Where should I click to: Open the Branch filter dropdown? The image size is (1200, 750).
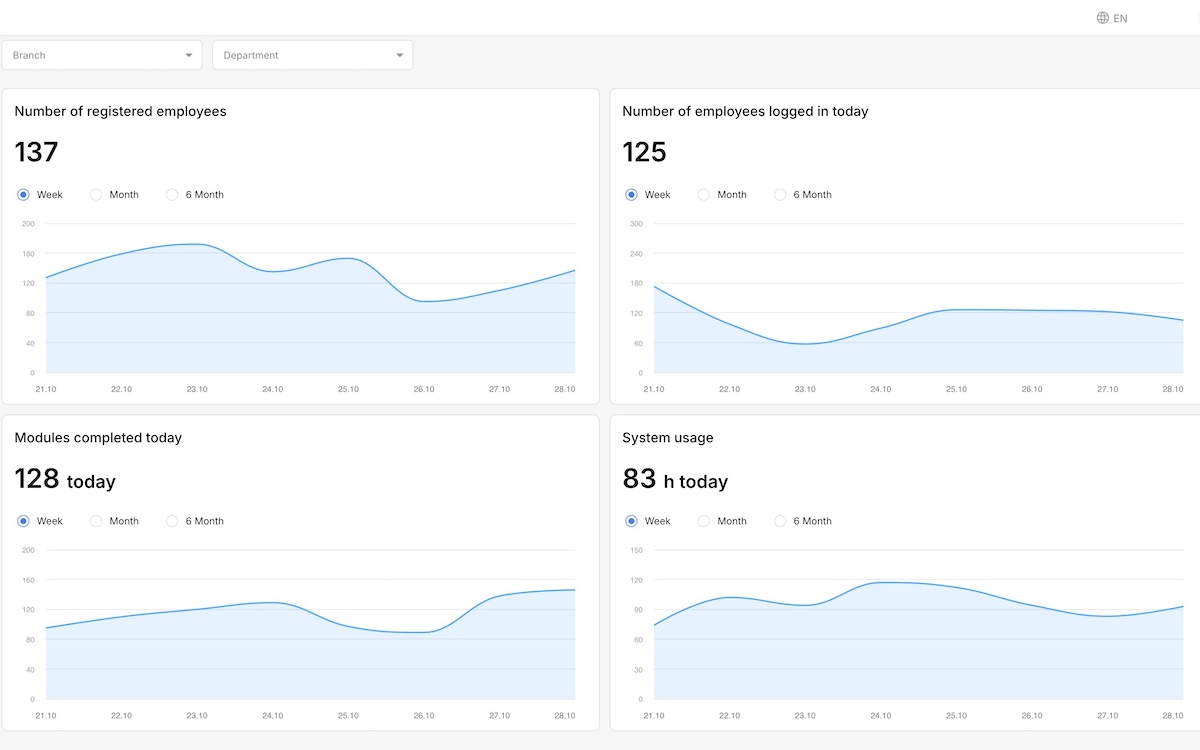click(x=100, y=55)
